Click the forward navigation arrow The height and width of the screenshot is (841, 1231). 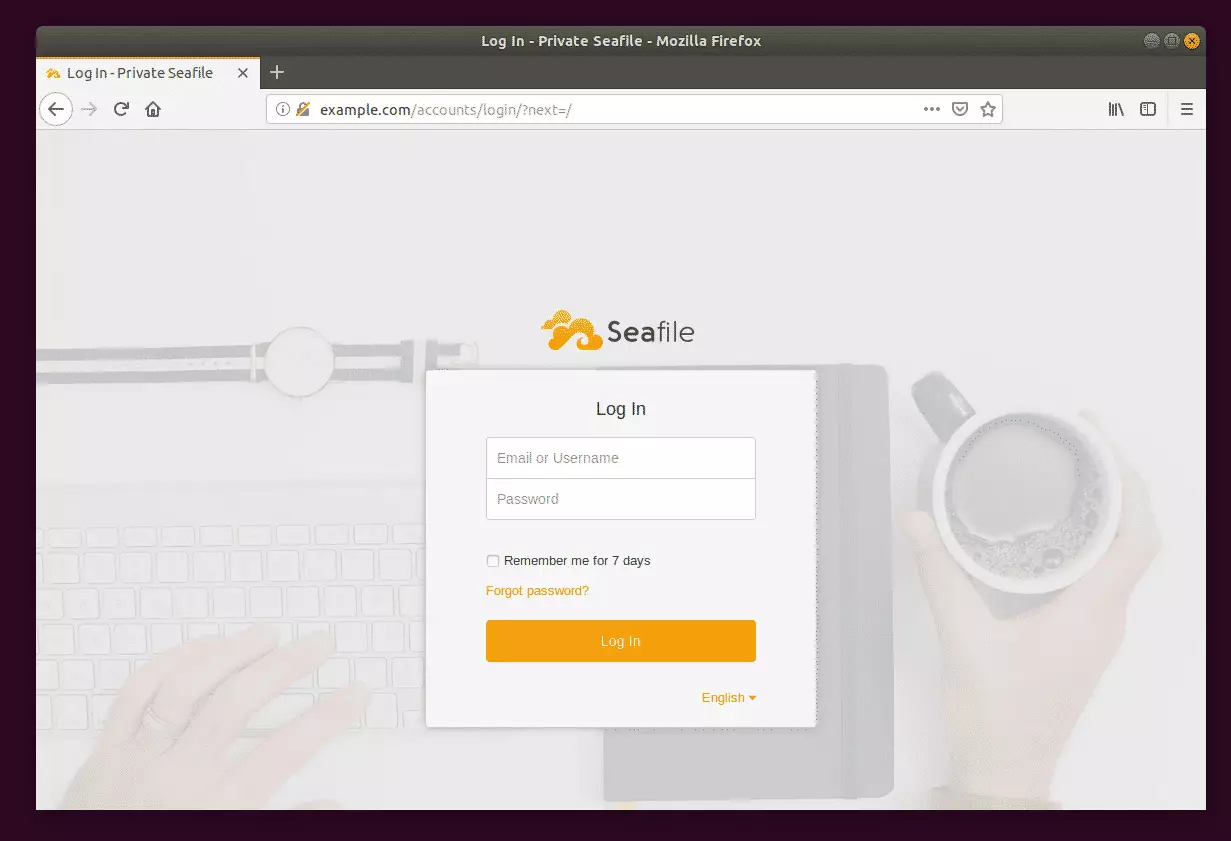pyautogui.click(x=89, y=109)
